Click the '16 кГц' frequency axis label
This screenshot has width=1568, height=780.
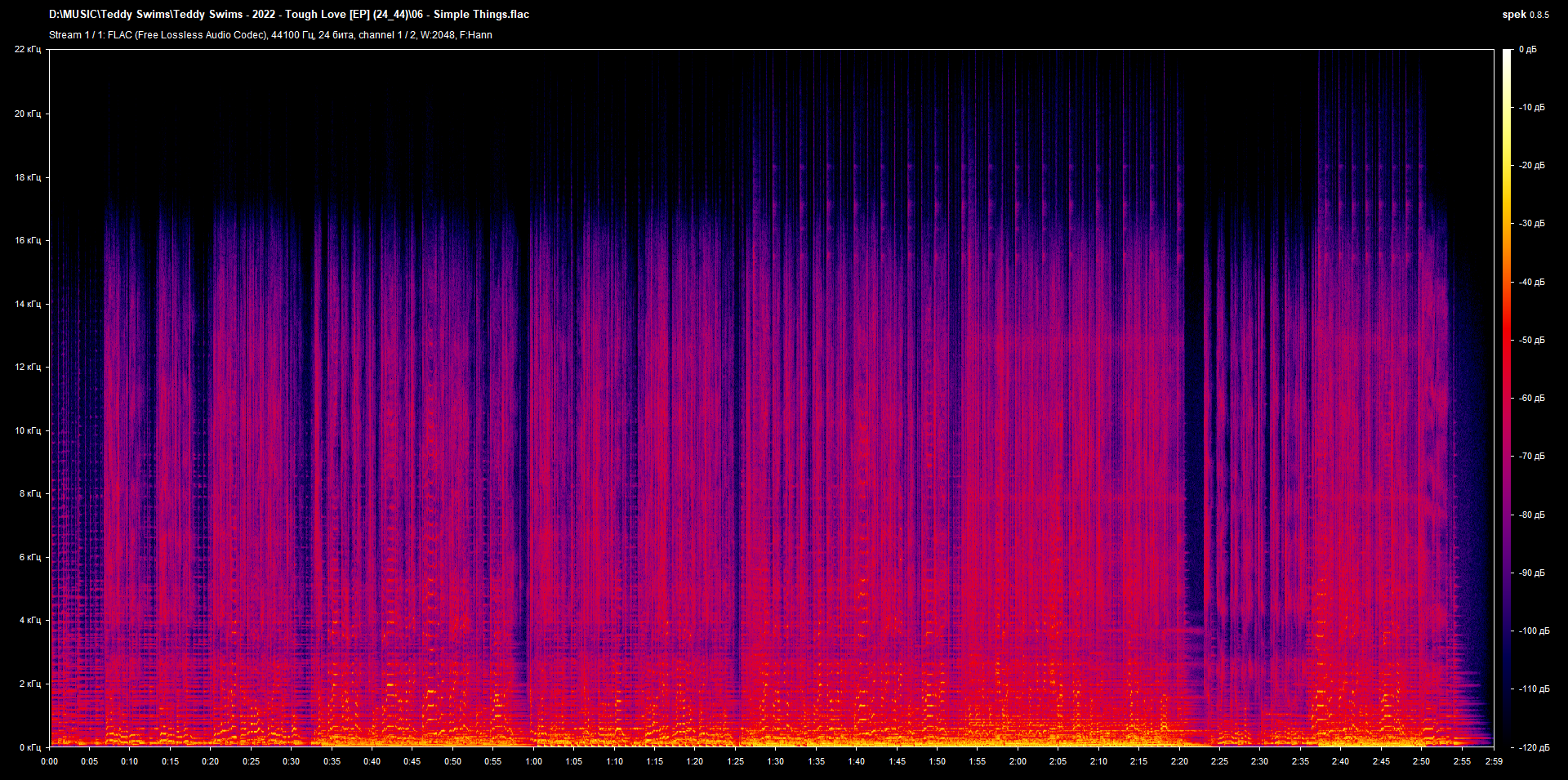[x=28, y=240]
